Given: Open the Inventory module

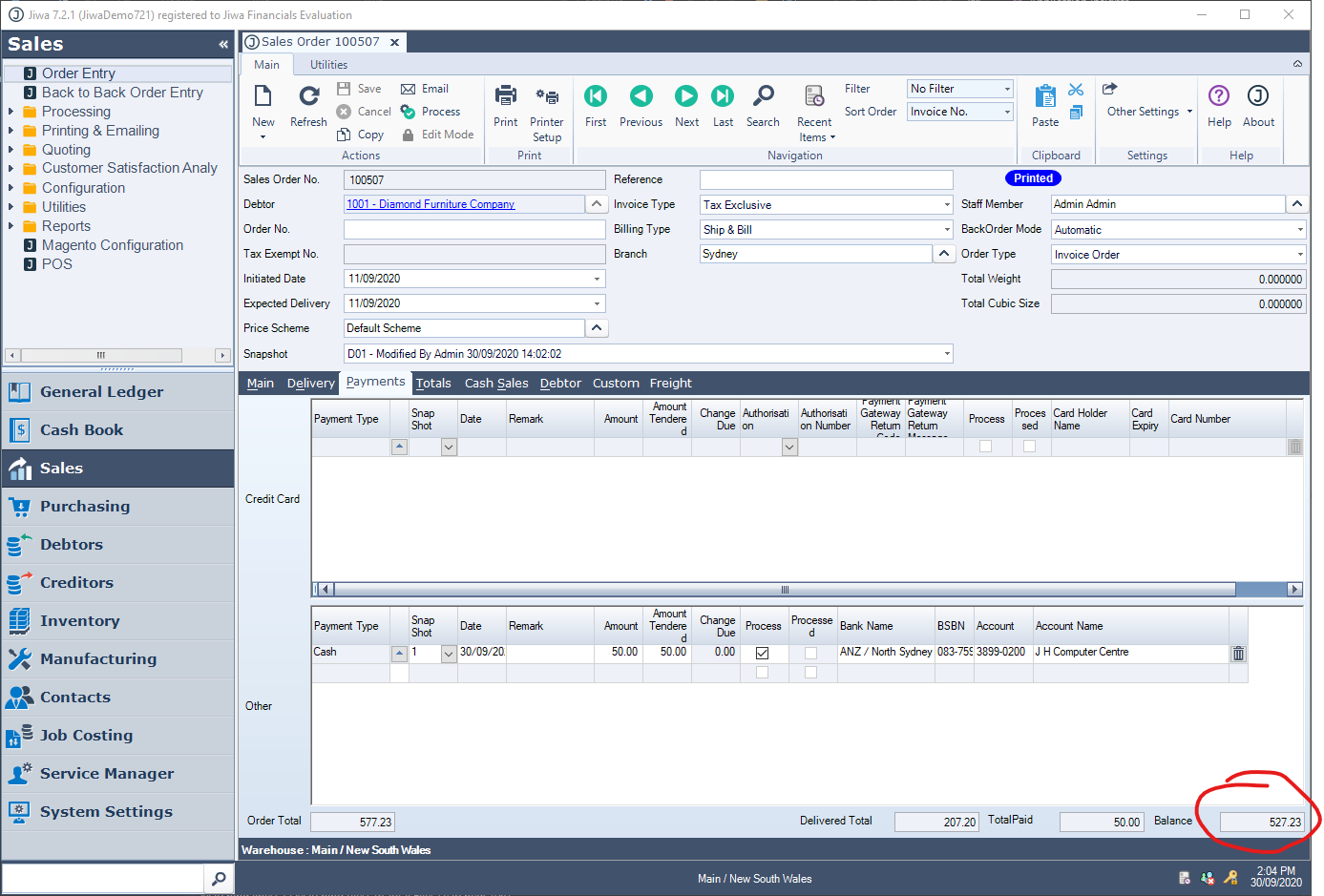Looking at the screenshot, I should tap(80, 621).
